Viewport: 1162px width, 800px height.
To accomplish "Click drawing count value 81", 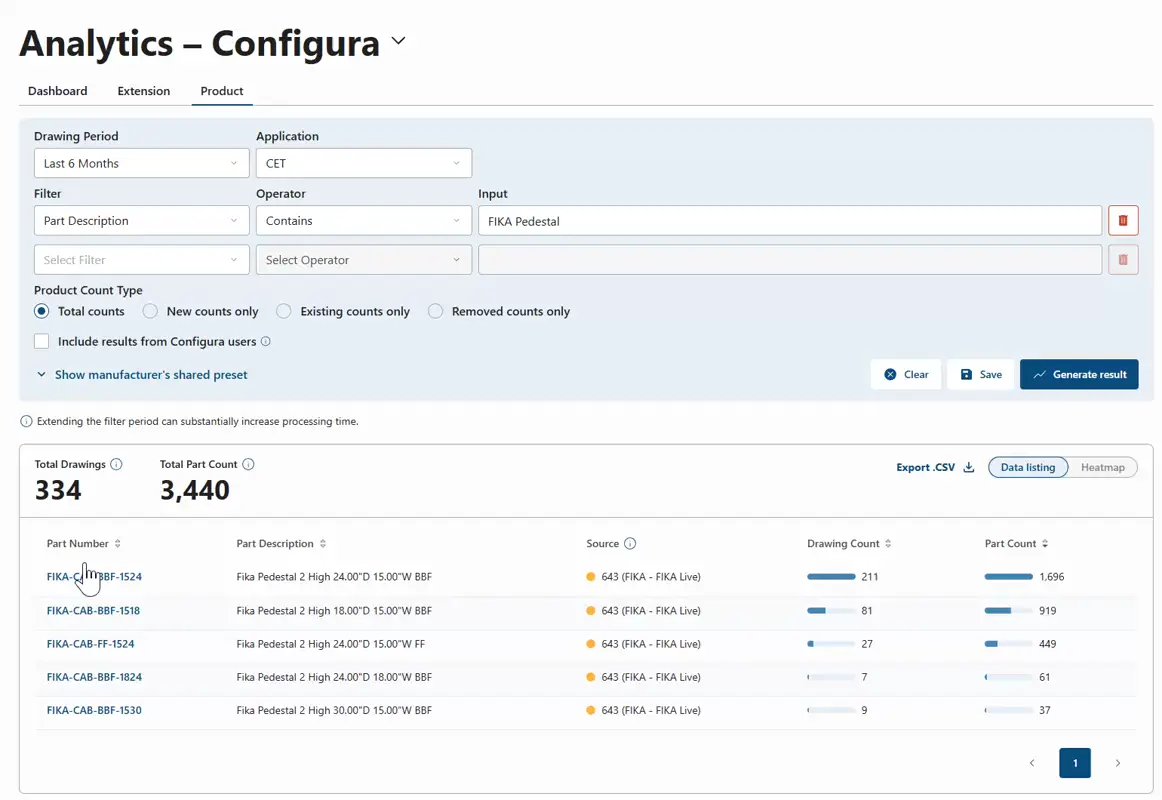I will pyautogui.click(x=867, y=611).
